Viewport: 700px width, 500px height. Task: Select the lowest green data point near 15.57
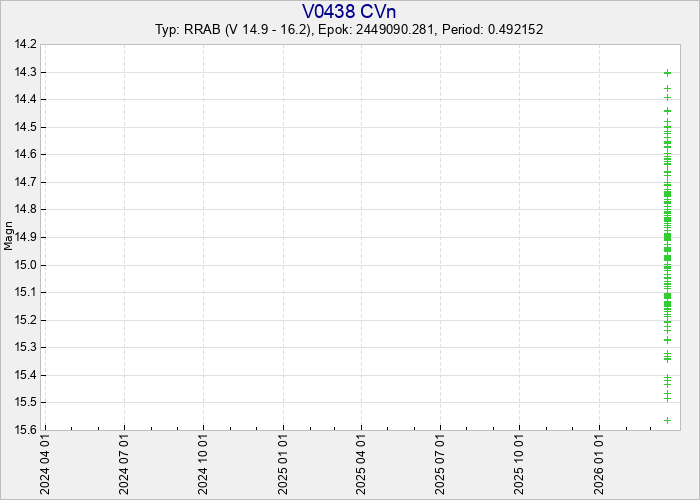(667, 420)
